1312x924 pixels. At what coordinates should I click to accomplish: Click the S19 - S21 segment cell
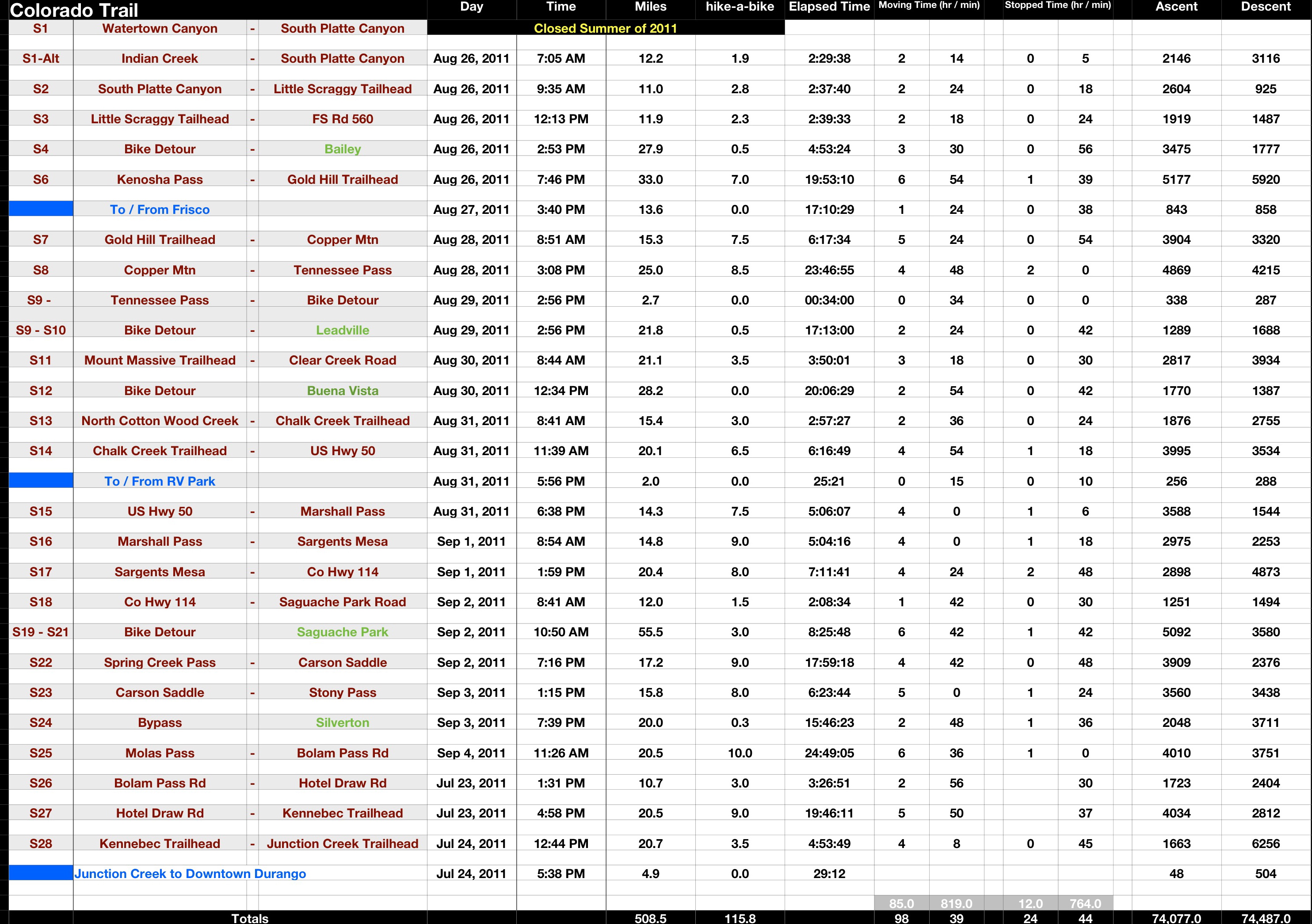point(41,632)
